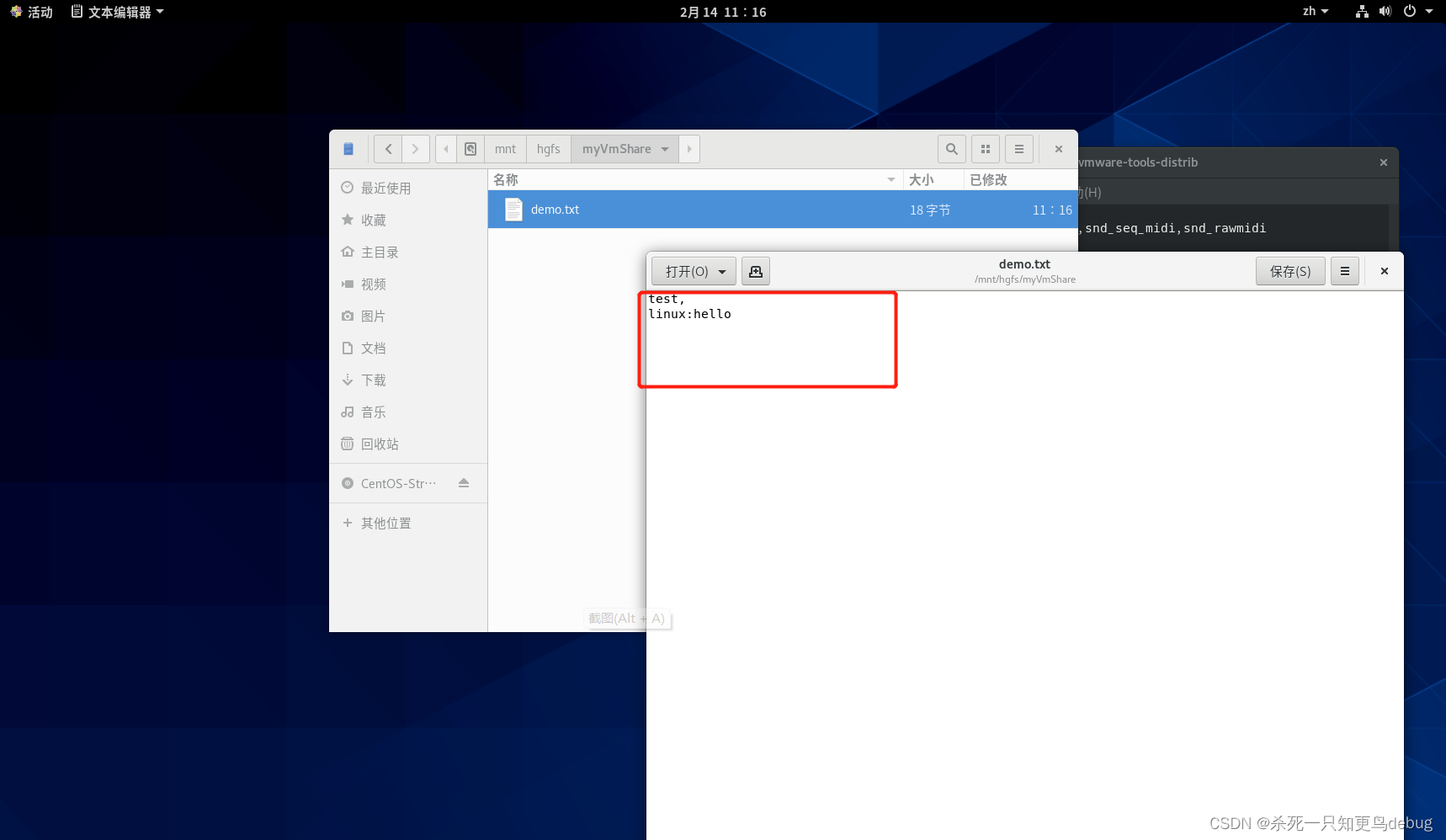Sort files by Modified column (已修改)
The width and height of the screenshot is (1446, 840).
click(1021, 180)
